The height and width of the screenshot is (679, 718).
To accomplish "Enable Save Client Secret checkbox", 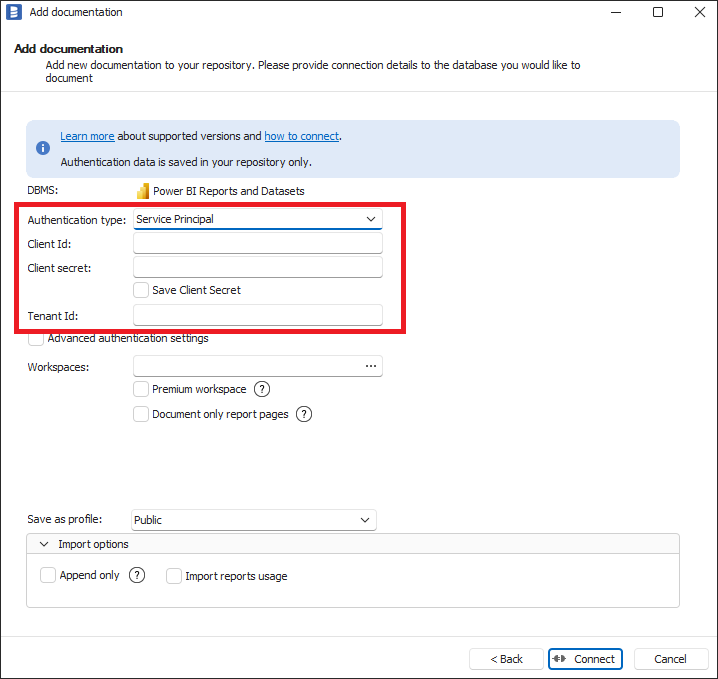I will coord(141,290).
